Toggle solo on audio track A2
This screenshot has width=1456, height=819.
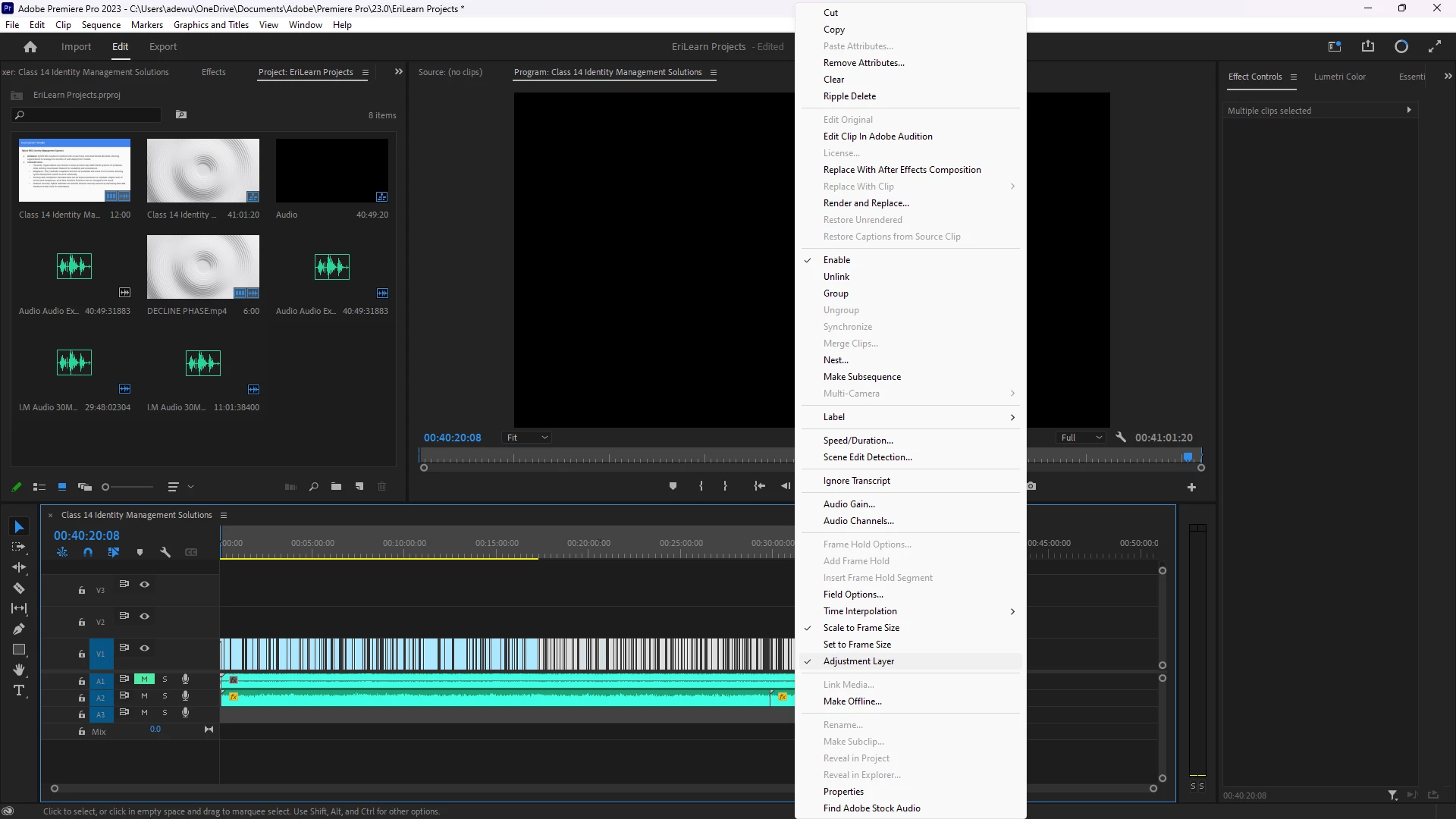[165, 696]
